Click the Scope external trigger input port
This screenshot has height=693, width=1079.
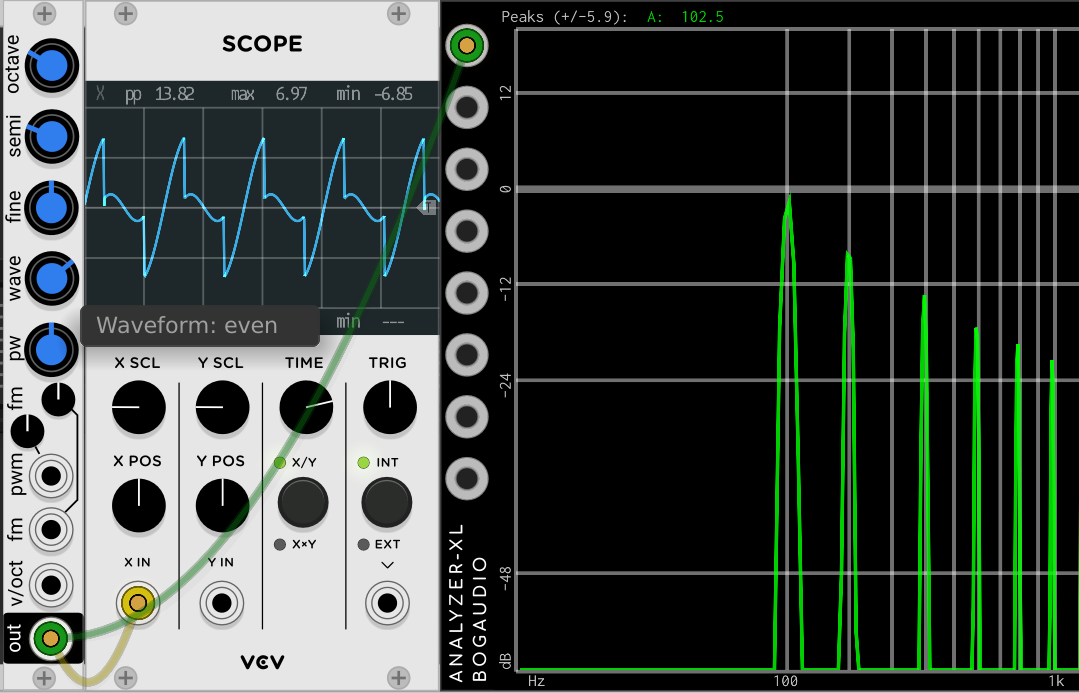(x=386, y=603)
